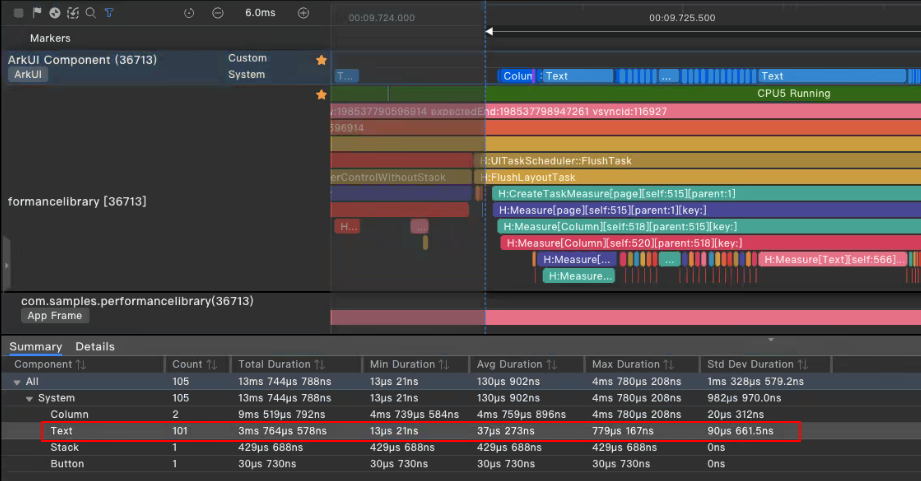
Task: Click the zoom in plus icon
Action: coord(304,13)
